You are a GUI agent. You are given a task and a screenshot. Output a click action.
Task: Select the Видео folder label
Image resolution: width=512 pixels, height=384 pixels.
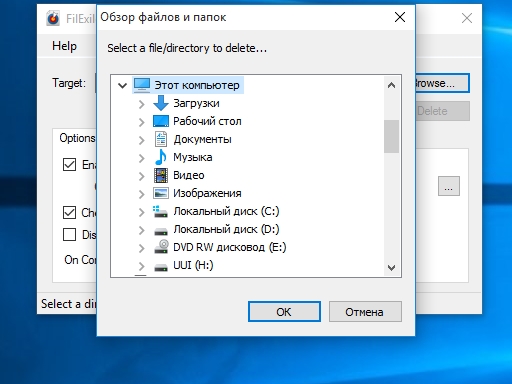(189, 175)
